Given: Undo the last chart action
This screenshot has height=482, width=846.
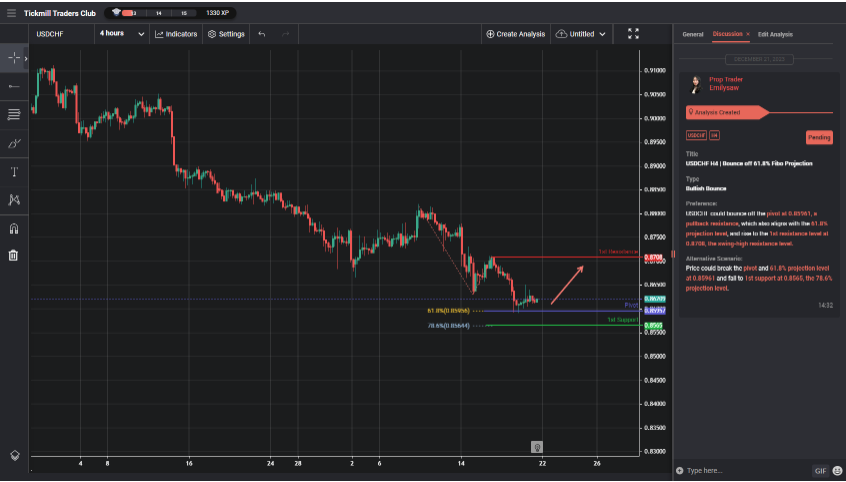Looking at the screenshot, I should point(262,34).
